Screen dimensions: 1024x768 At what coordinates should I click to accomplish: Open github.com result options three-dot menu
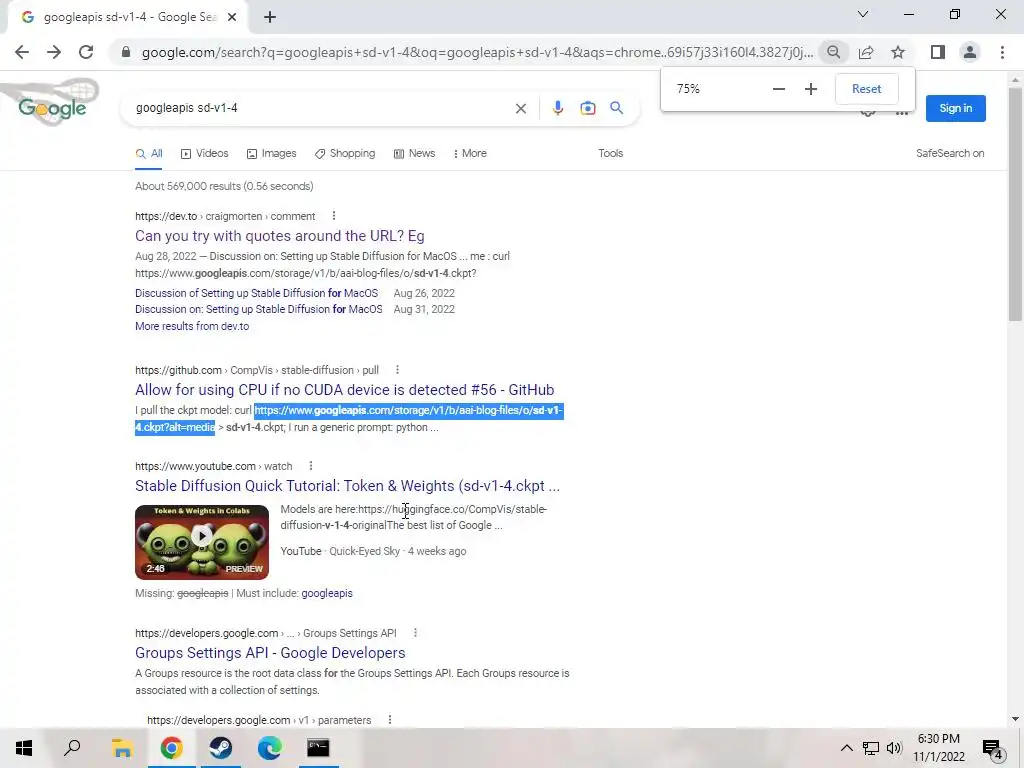pyautogui.click(x=397, y=370)
